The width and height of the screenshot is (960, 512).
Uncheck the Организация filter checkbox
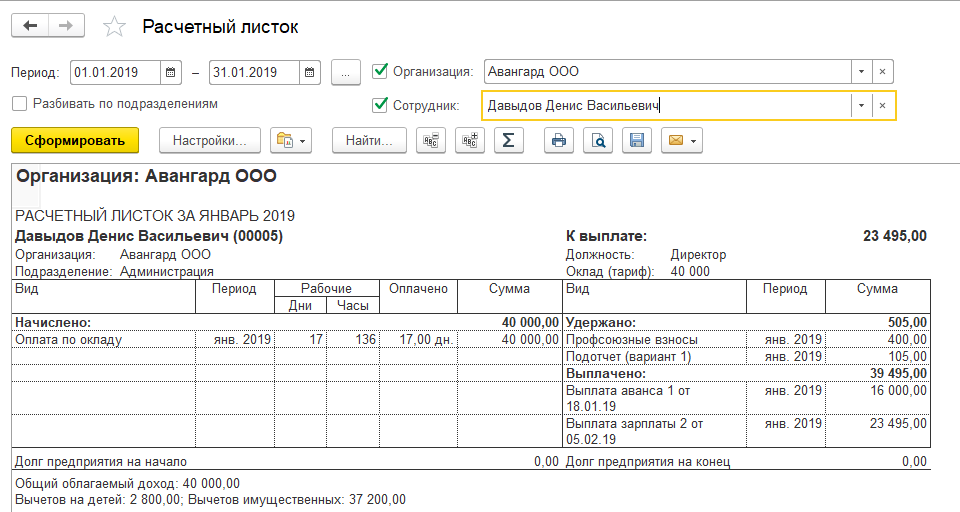tap(379, 71)
